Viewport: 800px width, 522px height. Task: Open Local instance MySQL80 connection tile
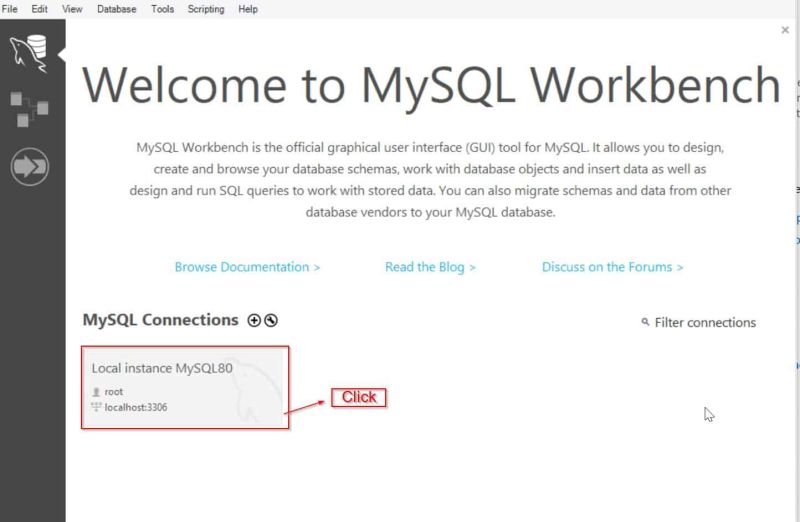183,387
